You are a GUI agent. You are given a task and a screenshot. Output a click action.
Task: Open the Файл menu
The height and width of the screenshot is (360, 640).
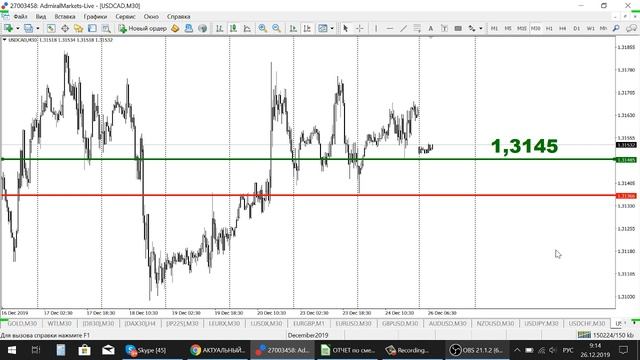20,16
